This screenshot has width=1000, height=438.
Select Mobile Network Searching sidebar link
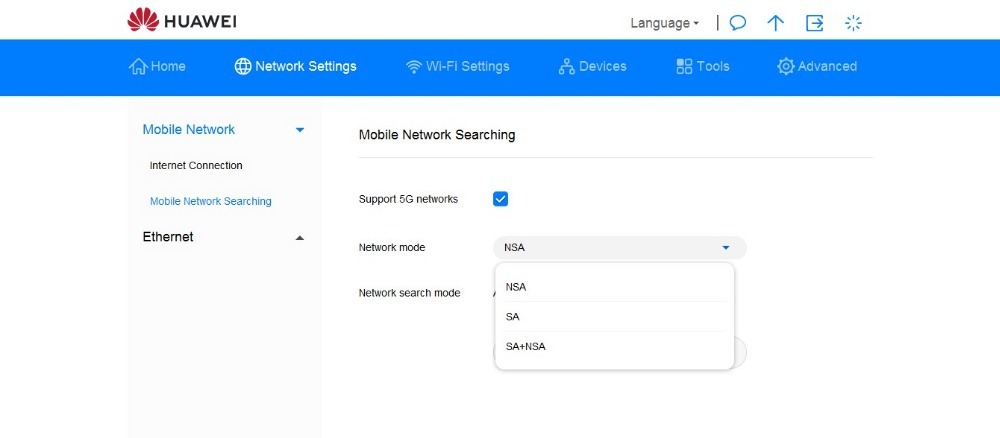210,201
